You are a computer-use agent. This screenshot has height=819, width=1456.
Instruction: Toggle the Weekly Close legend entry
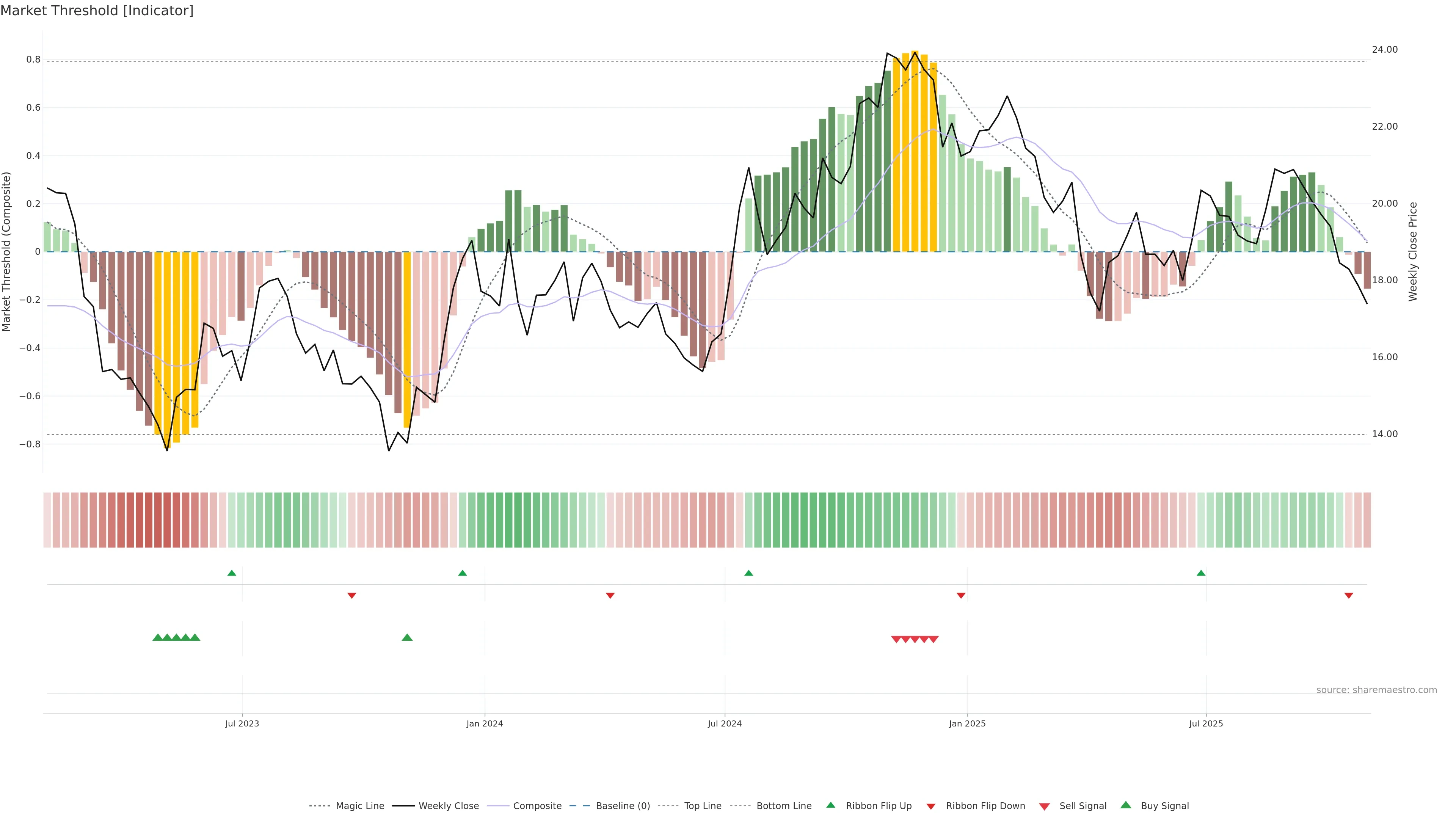(x=448, y=806)
